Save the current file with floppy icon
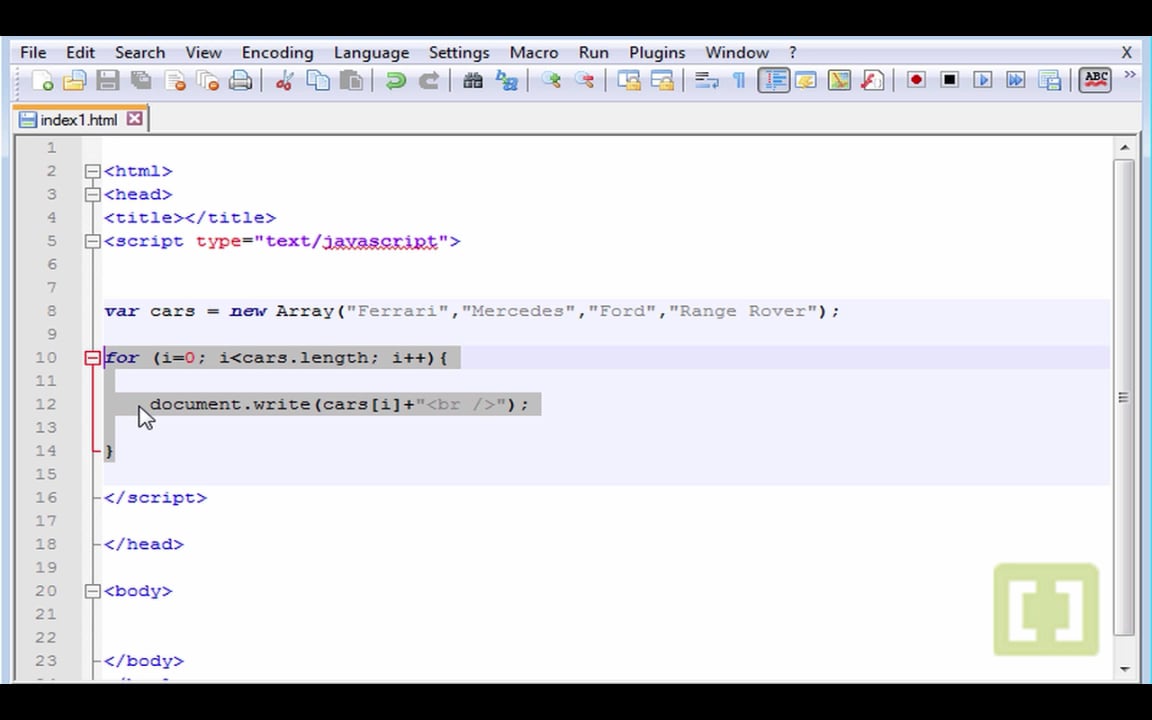Screen dimensions: 1152x720 tap(107, 80)
